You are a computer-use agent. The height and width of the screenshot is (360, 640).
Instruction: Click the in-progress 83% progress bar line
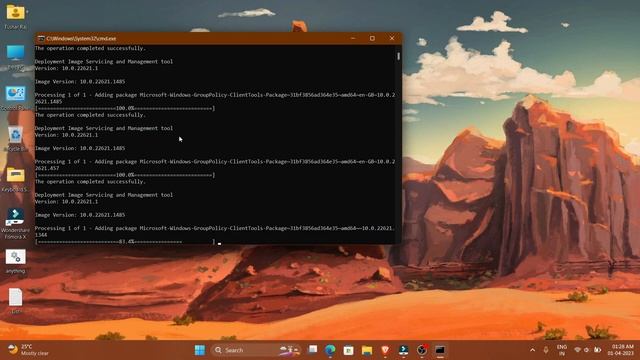coord(125,242)
